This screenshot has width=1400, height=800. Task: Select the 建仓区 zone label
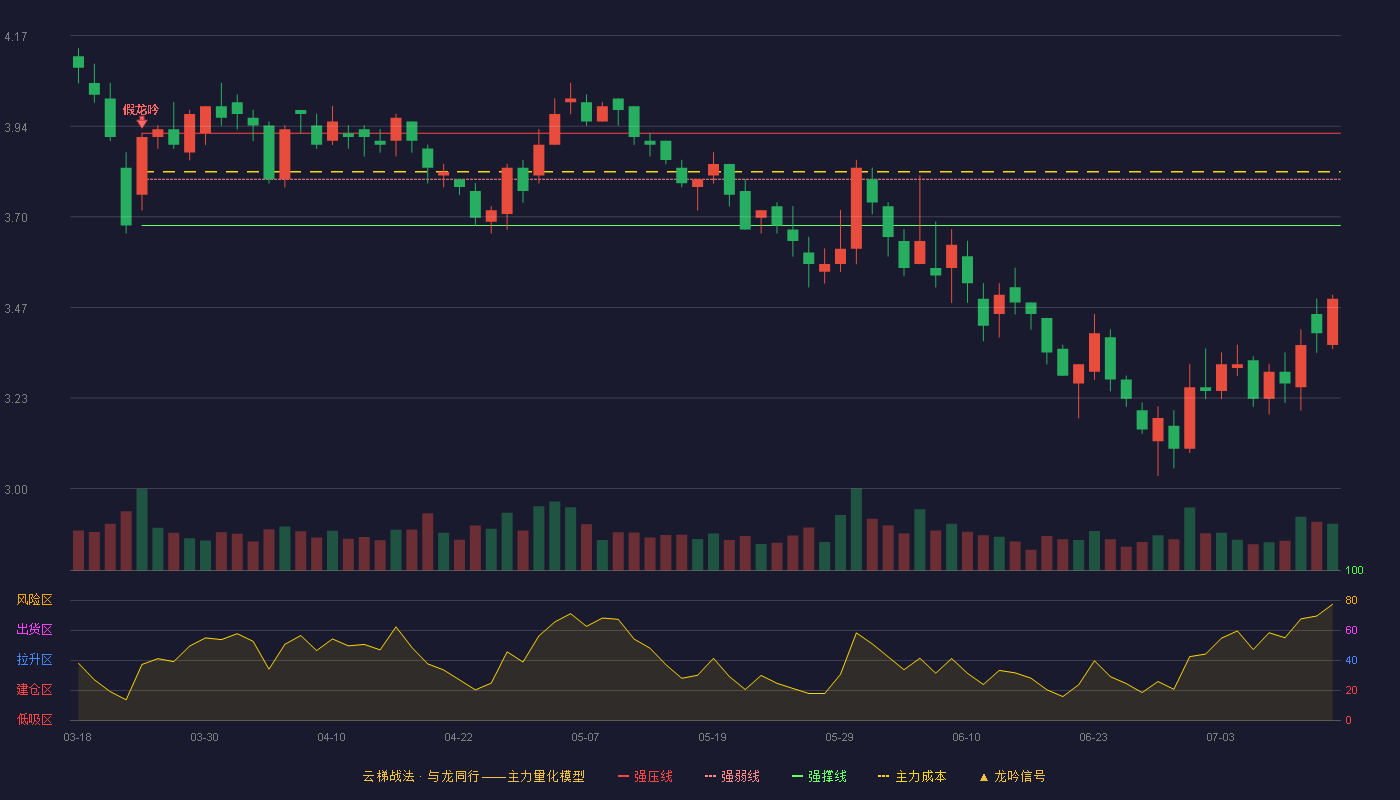34,690
